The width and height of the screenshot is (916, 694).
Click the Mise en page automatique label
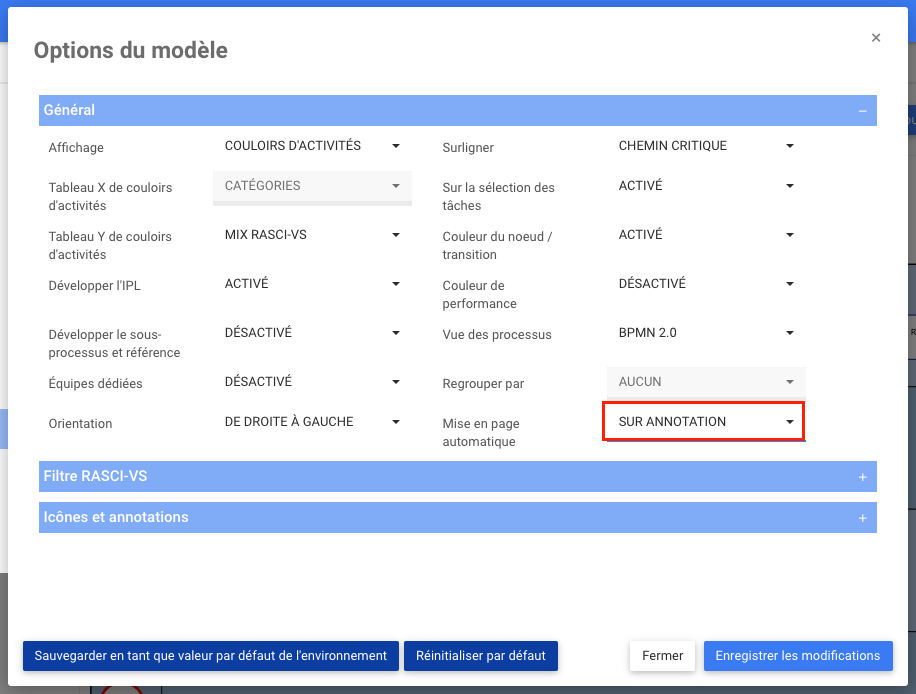[481, 432]
